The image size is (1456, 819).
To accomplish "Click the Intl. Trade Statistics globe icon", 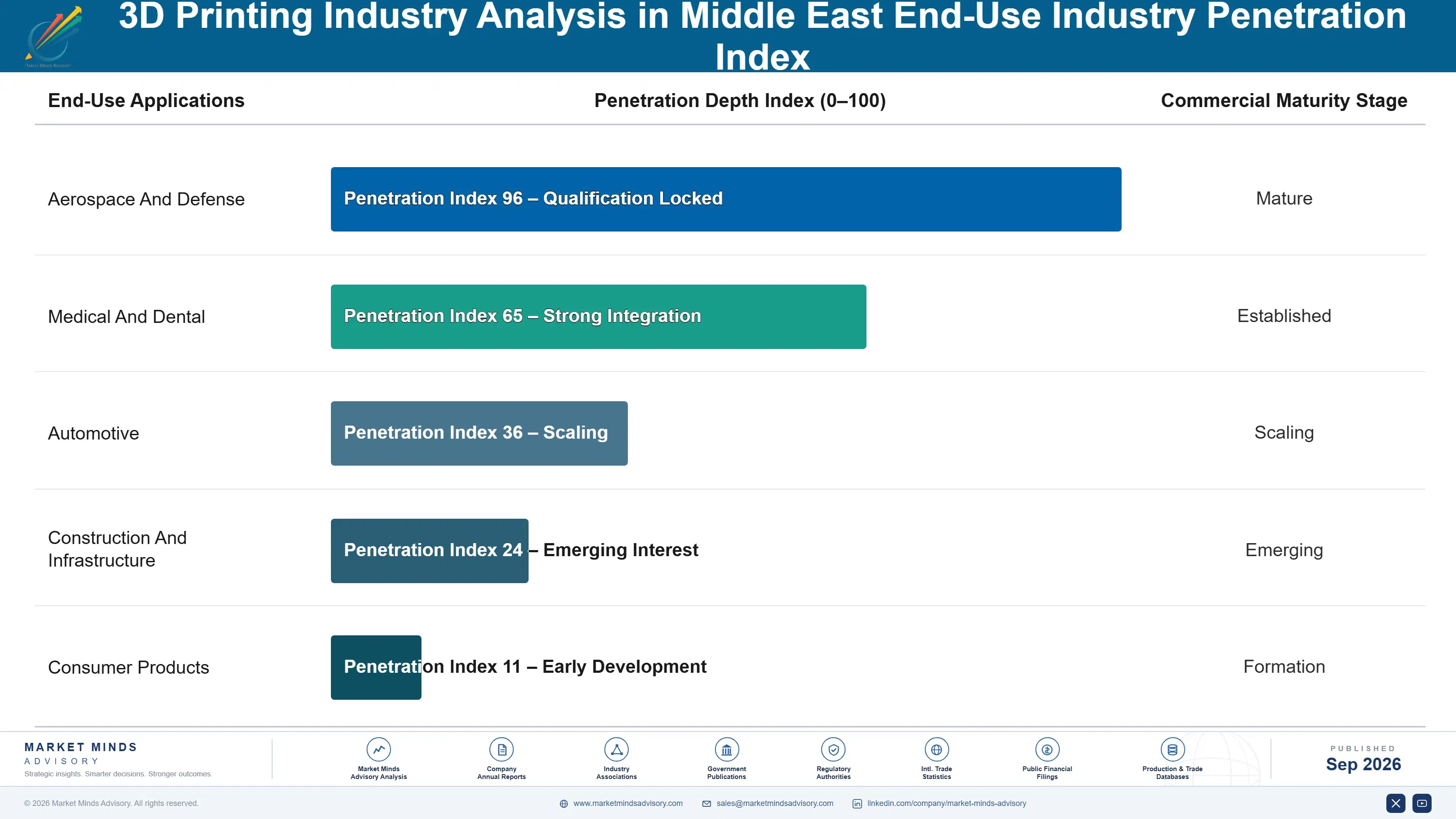I will pos(937,749).
